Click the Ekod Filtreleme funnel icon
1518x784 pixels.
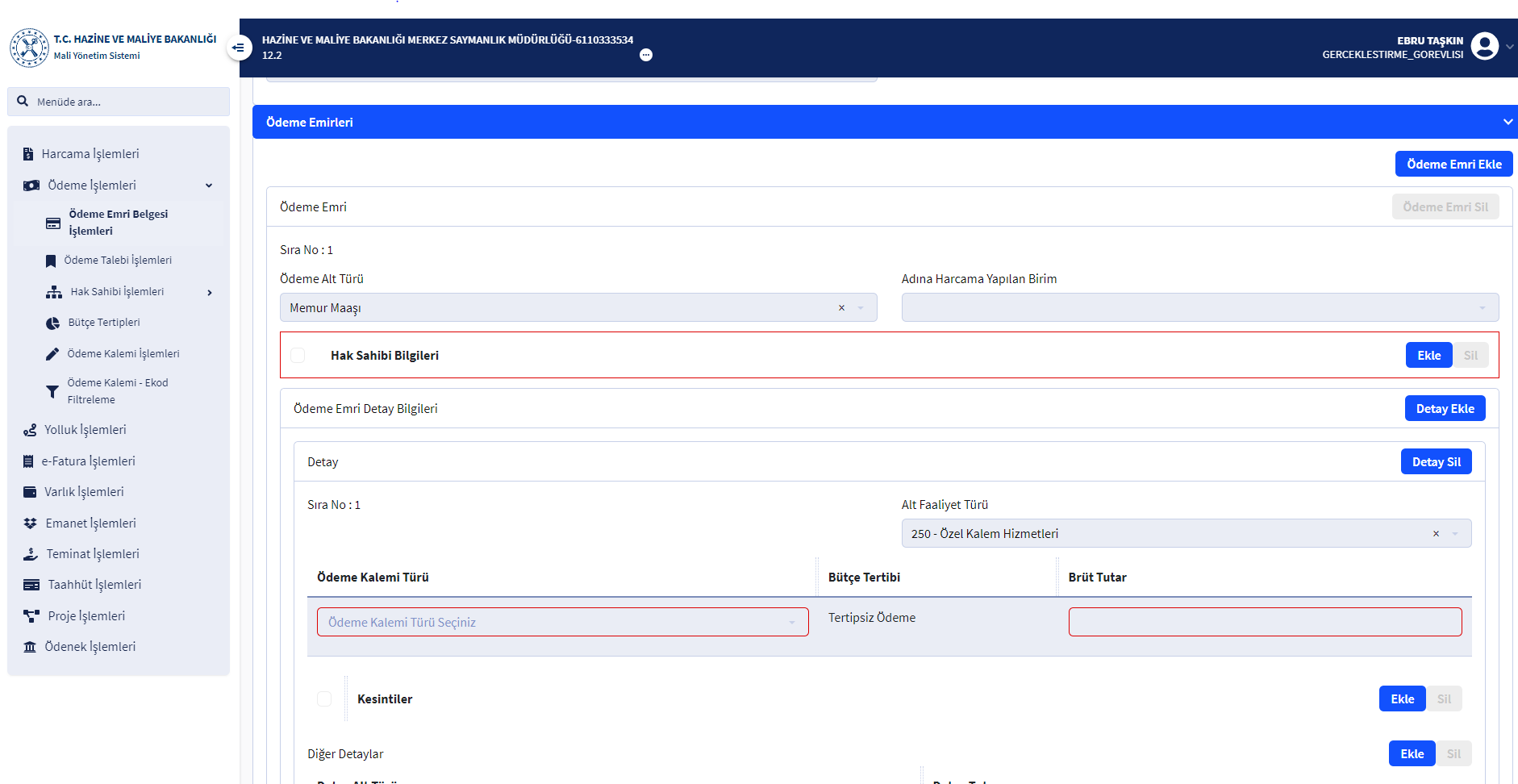click(x=52, y=391)
